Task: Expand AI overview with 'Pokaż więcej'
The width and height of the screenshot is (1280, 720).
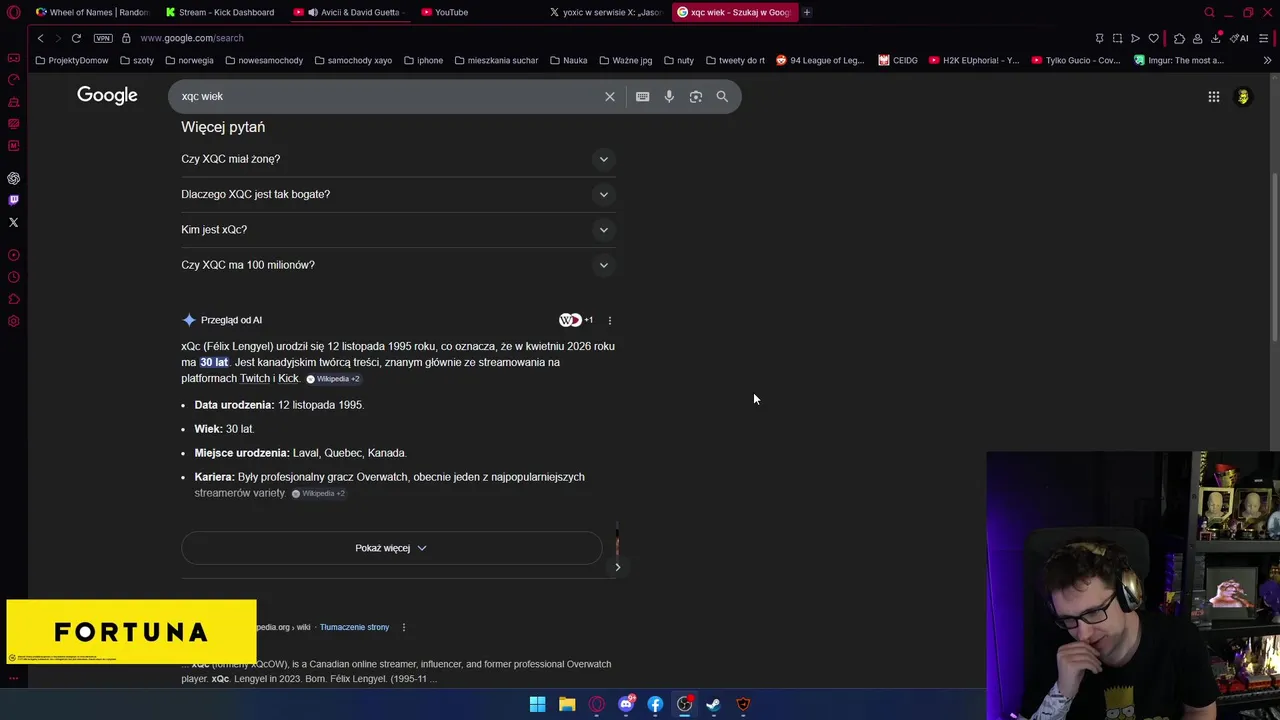Action: [391, 548]
